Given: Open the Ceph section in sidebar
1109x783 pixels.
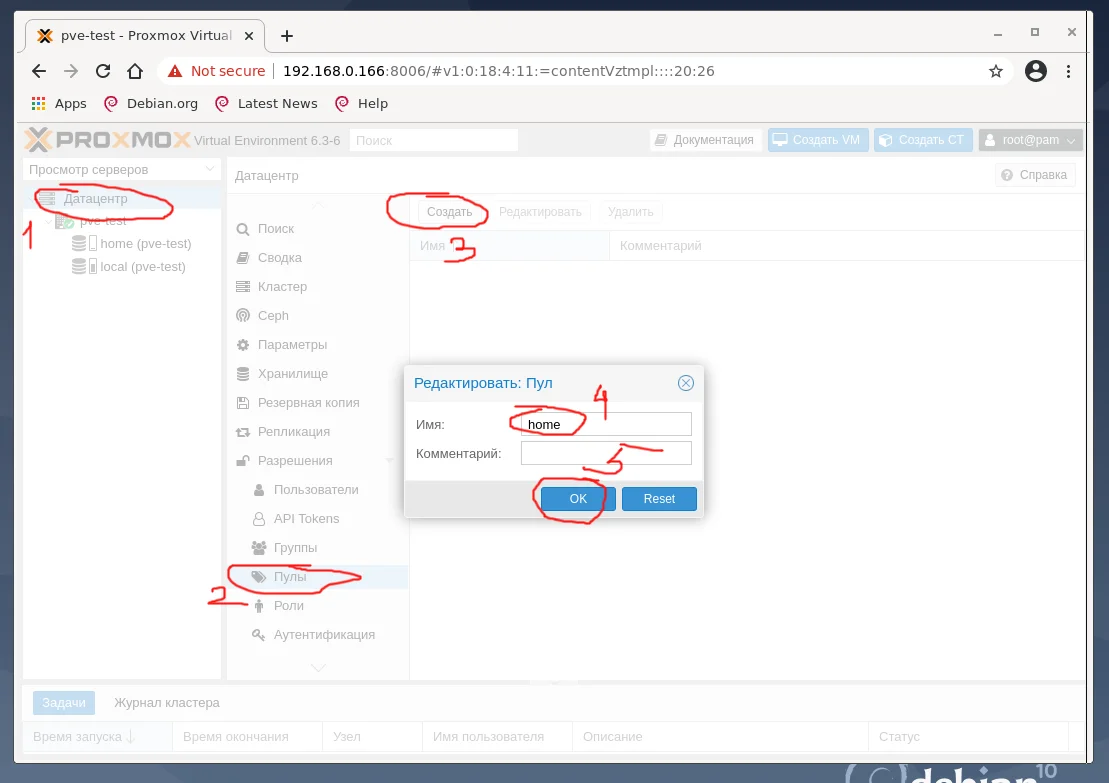Looking at the screenshot, I should (x=271, y=315).
